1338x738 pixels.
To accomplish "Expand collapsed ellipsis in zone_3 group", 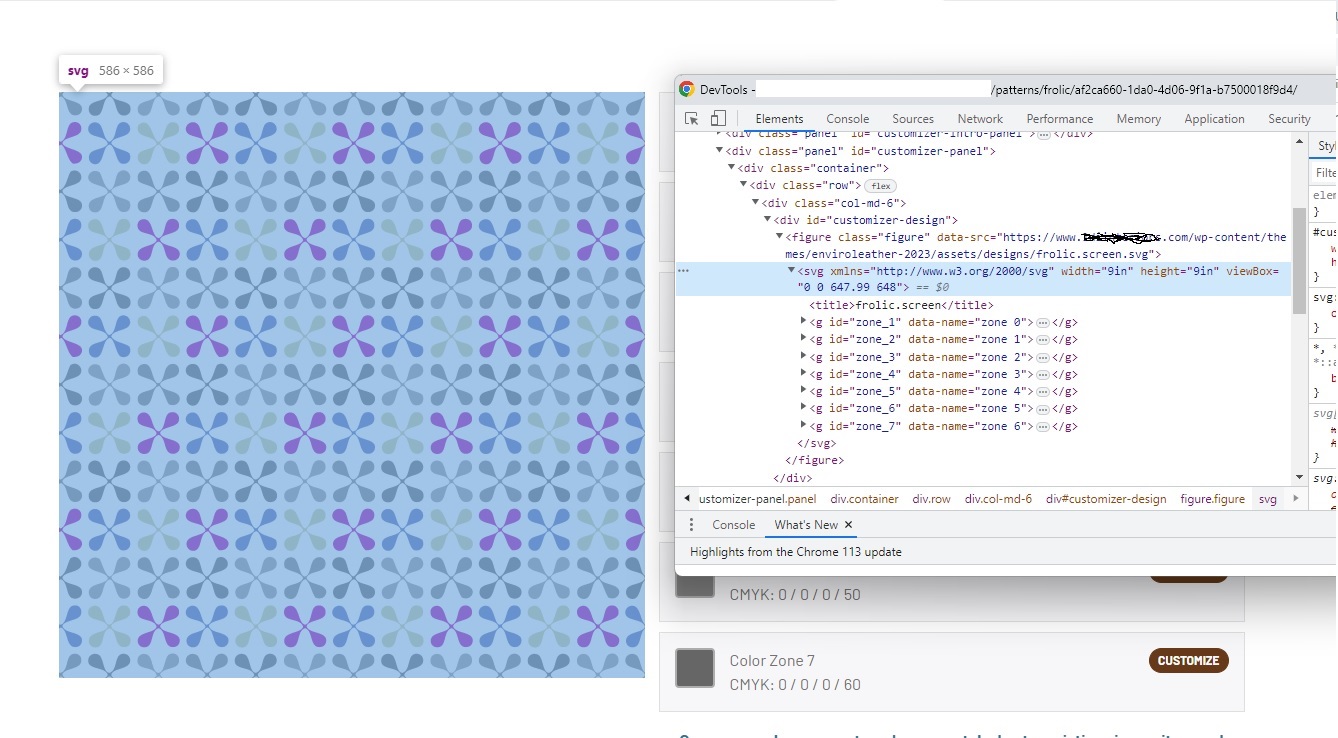I will tap(1042, 357).
